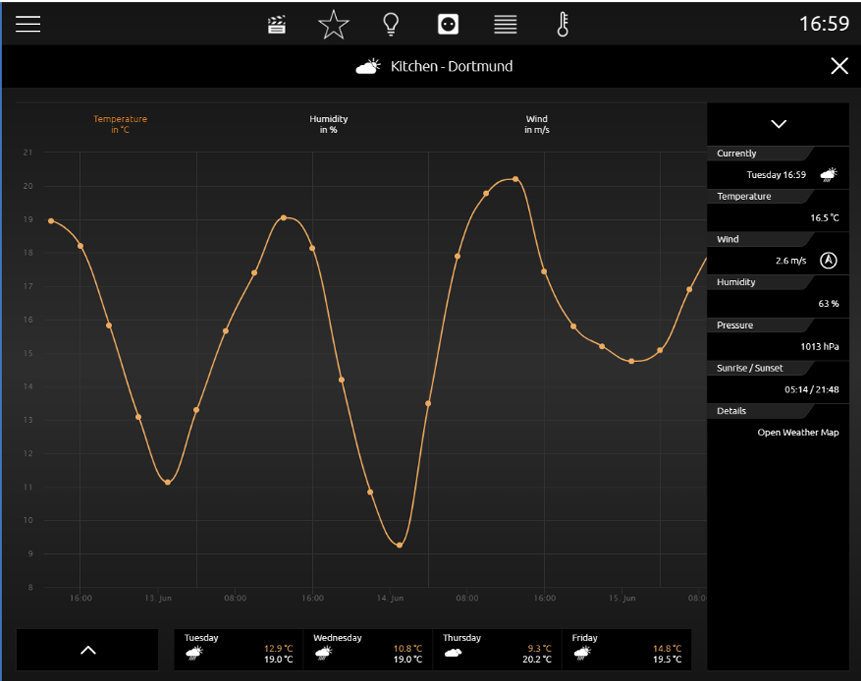This screenshot has height=681, width=861.
Task: Select the Friday forecast tile
Action: (x=626, y=649)
